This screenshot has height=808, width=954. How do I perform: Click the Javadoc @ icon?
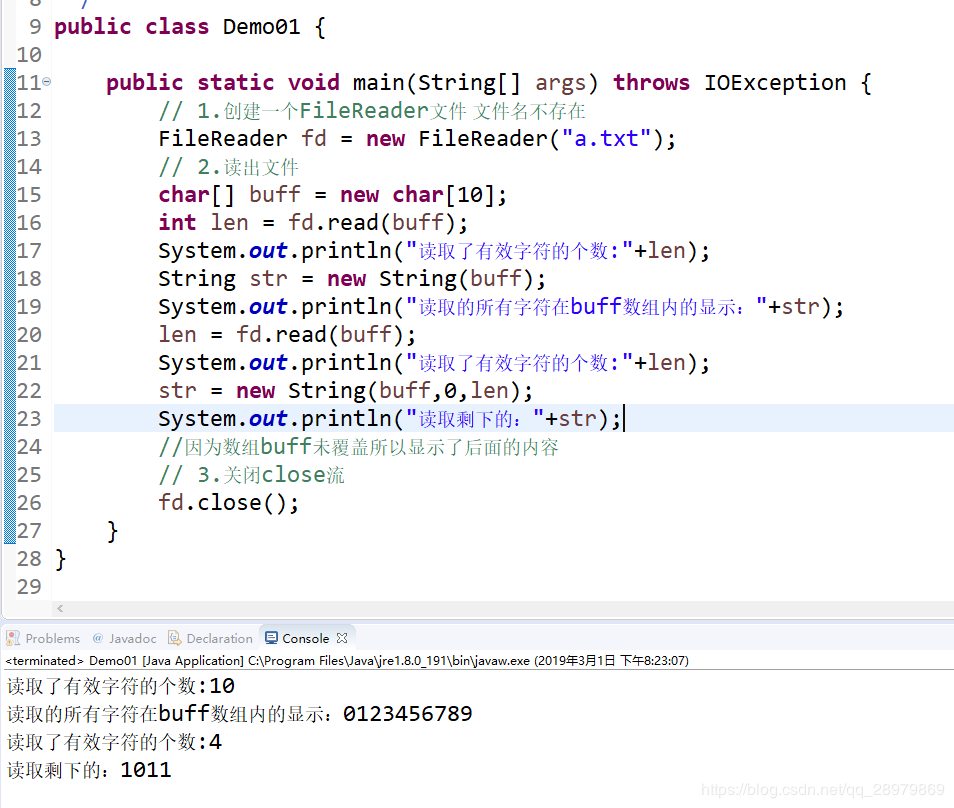[98, 638]
